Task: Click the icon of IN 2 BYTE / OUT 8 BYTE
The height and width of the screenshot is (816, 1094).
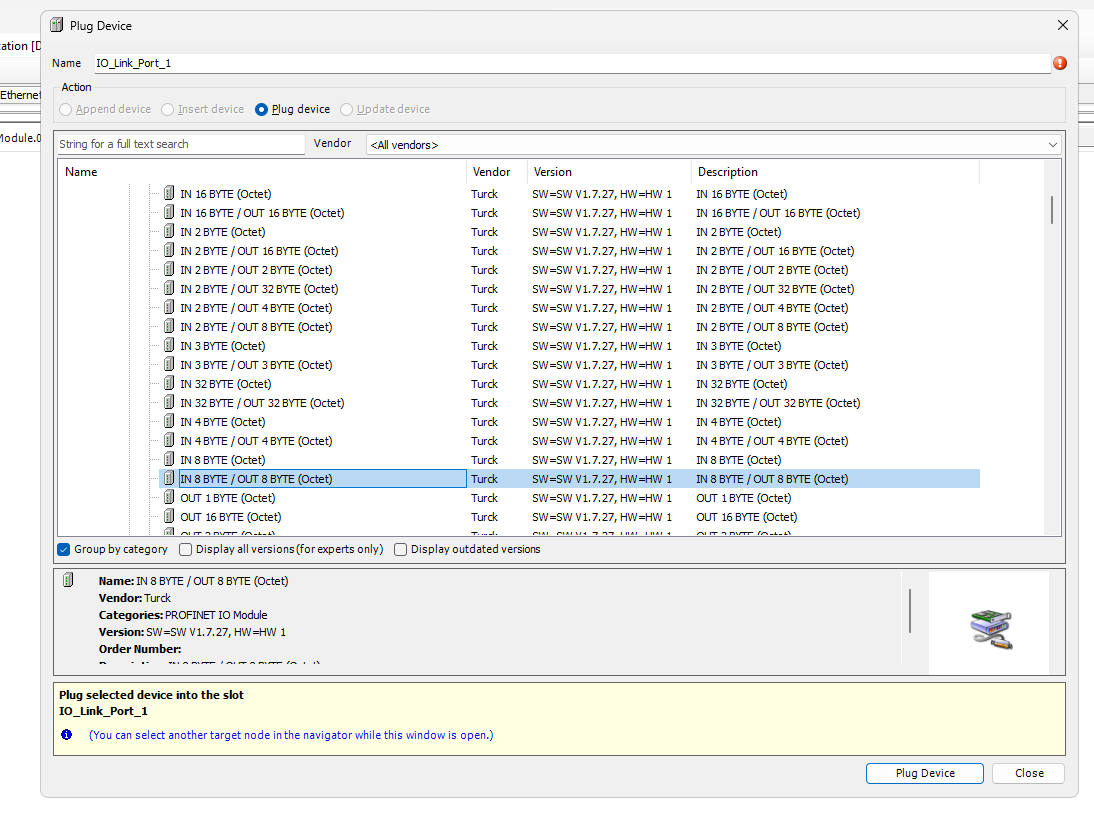Action: point(169,326)
